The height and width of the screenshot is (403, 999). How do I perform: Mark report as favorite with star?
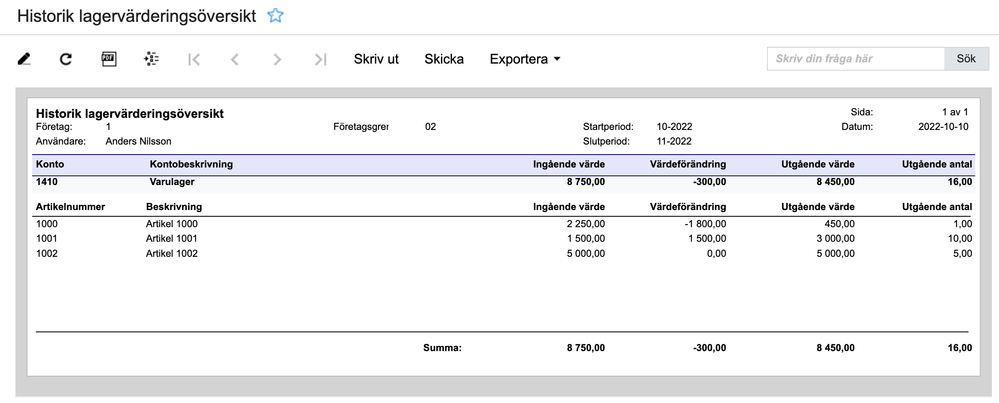(x=275, y=16)
